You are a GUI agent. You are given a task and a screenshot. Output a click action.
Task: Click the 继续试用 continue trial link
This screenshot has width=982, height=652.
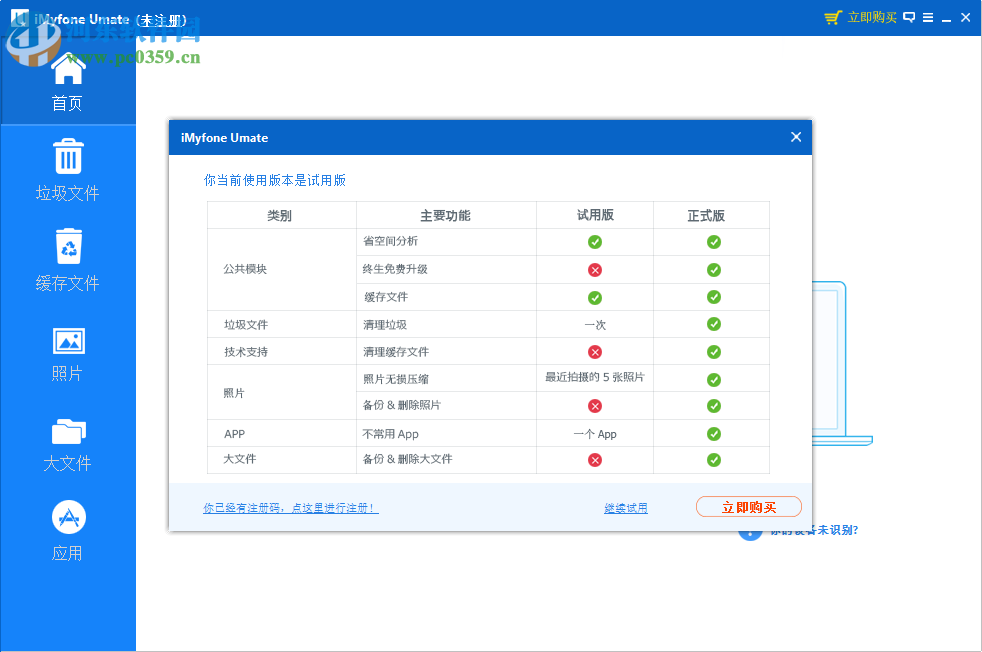tap(625, 507)
